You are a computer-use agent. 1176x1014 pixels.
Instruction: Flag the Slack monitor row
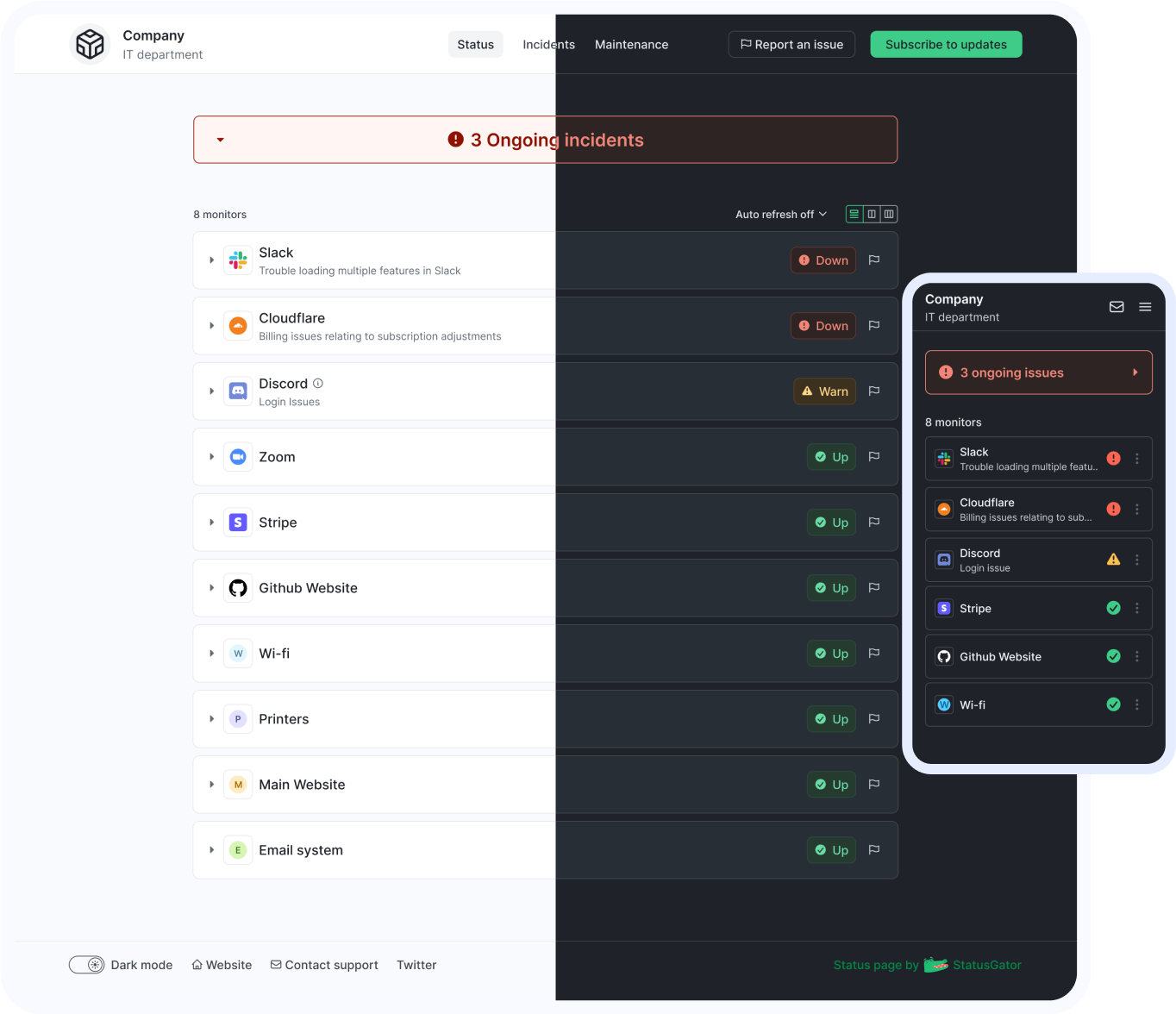tap(873, 260)
